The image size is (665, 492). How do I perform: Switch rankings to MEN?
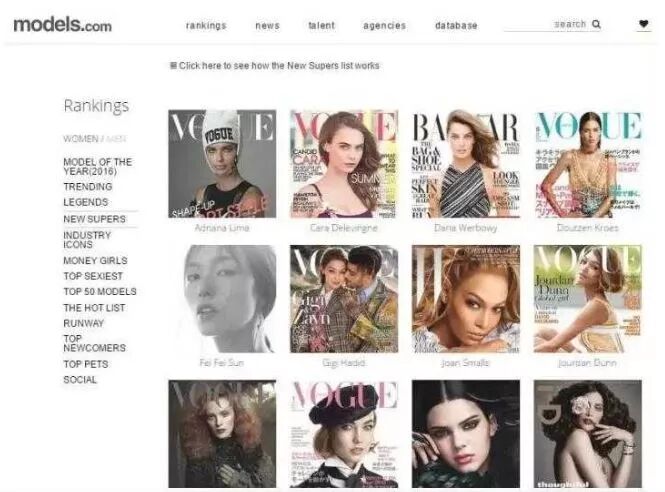point(116,139)
